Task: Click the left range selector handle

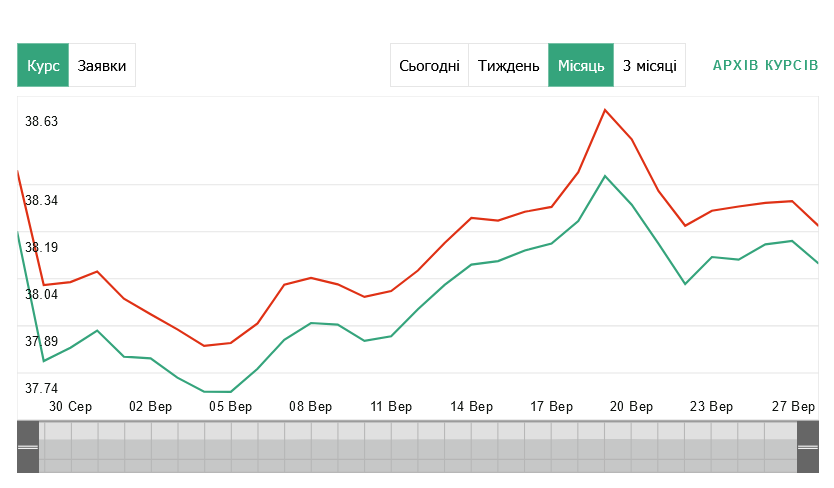Action: point(28,447)
